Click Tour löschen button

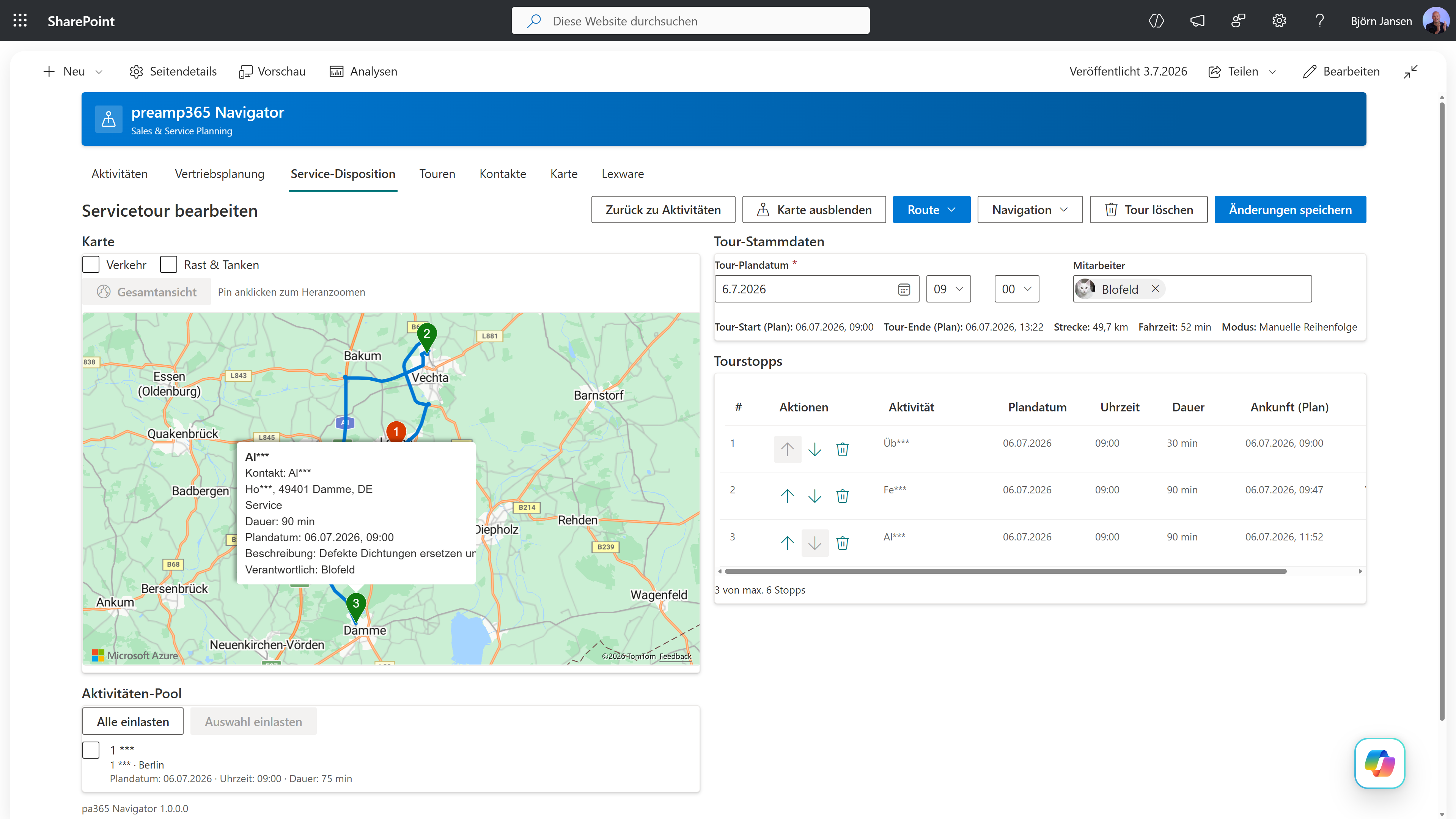pyautogui.click(x=1148, y=210)
